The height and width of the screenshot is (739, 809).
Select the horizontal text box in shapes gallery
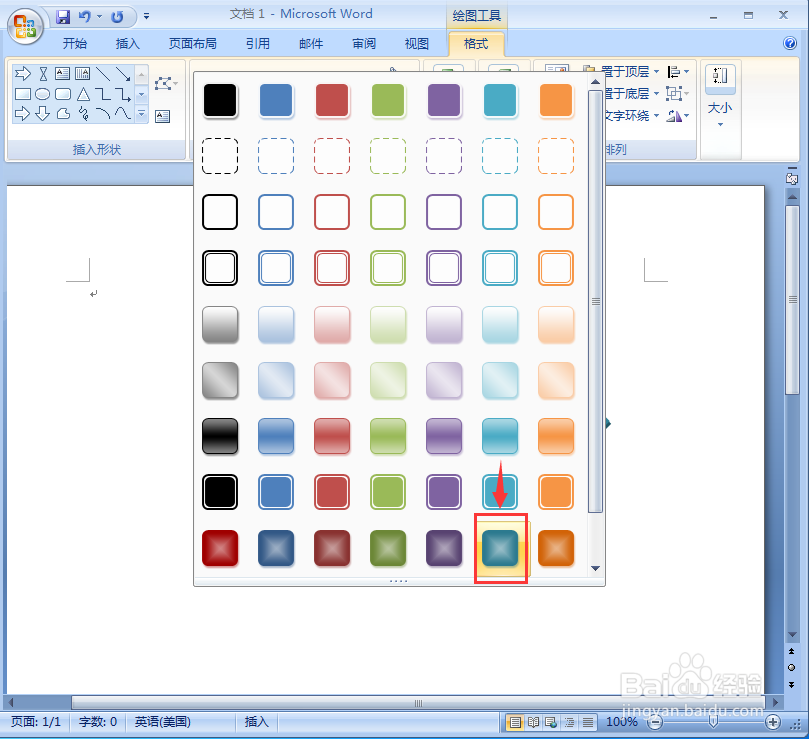pyautogui.click(x=62, y=73)
